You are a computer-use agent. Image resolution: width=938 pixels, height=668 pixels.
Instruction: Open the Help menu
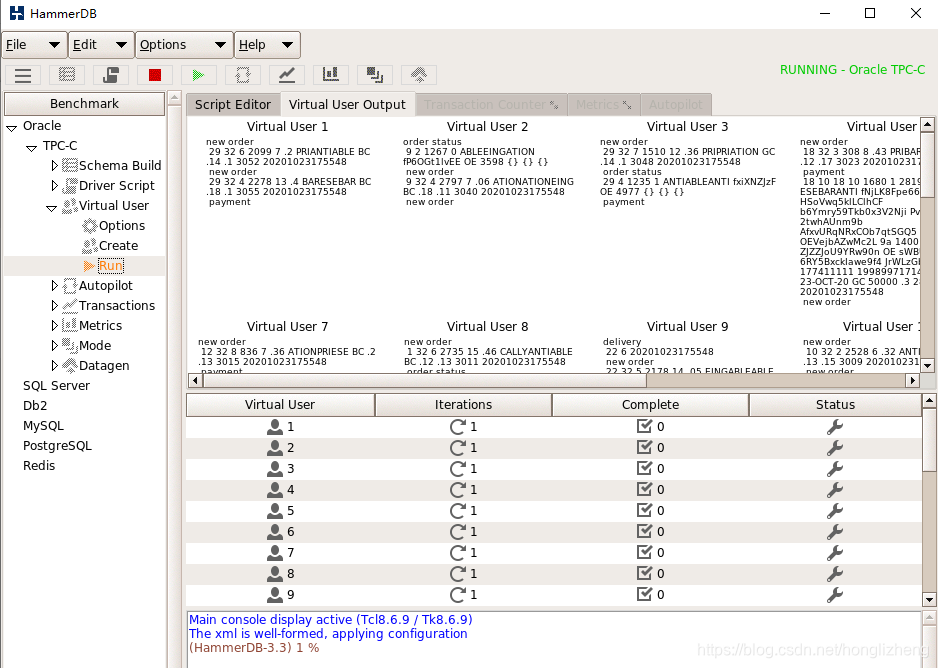(267, 45)
